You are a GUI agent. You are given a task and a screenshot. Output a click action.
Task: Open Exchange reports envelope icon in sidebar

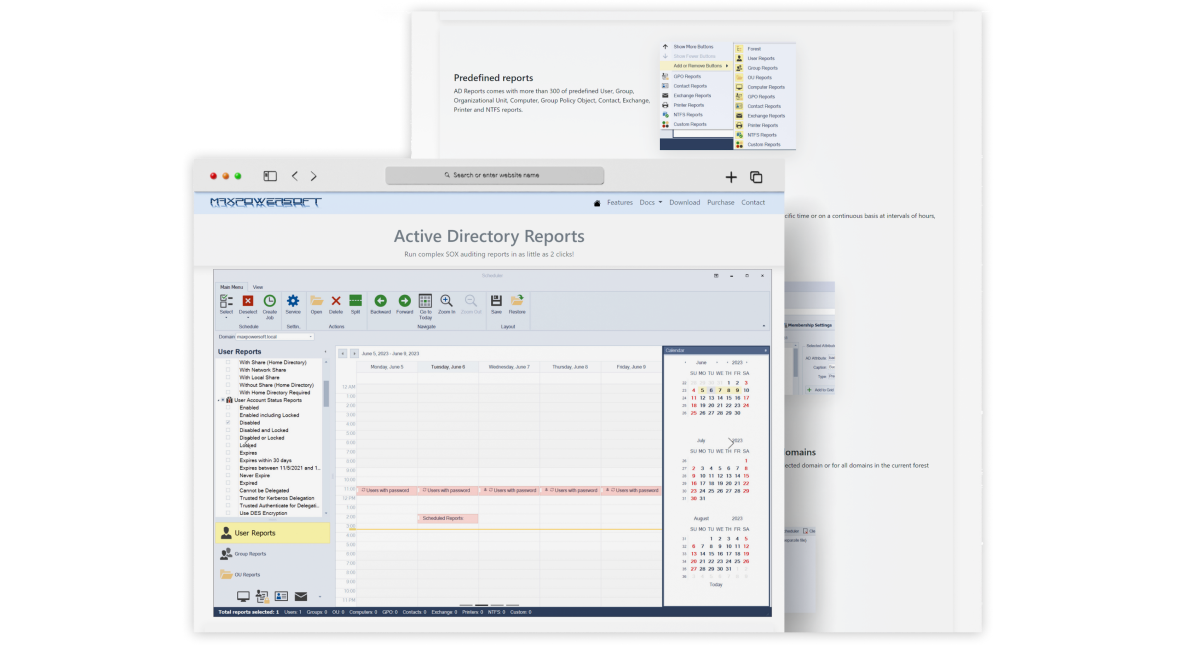(x=300, y=597)
